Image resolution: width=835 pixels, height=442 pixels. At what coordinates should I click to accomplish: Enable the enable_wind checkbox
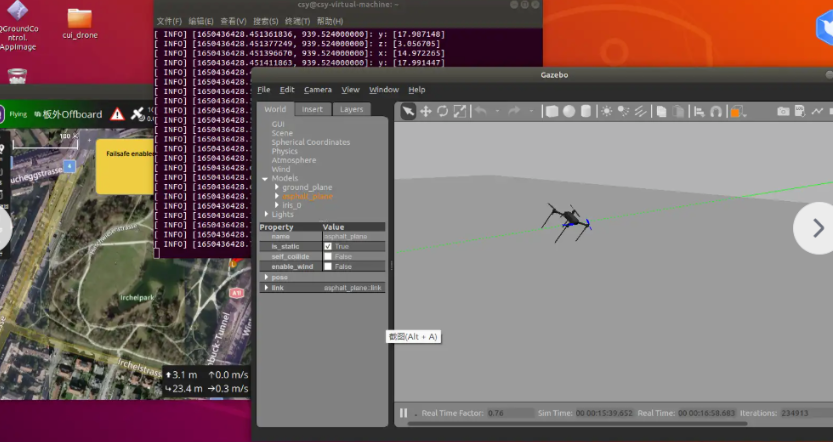click(x=328, y=266)
